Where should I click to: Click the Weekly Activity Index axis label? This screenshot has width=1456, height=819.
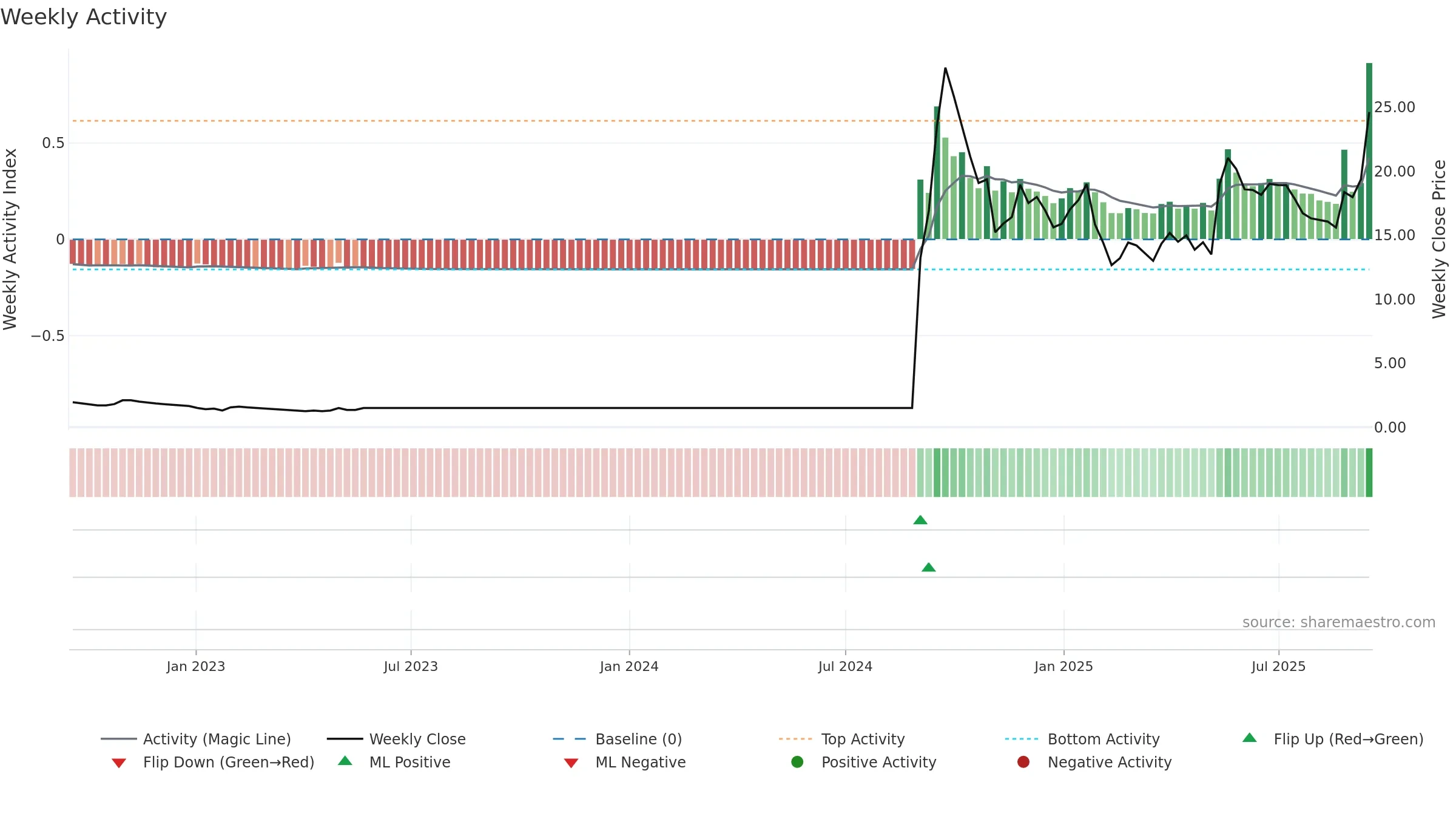[x=10, y=239]
